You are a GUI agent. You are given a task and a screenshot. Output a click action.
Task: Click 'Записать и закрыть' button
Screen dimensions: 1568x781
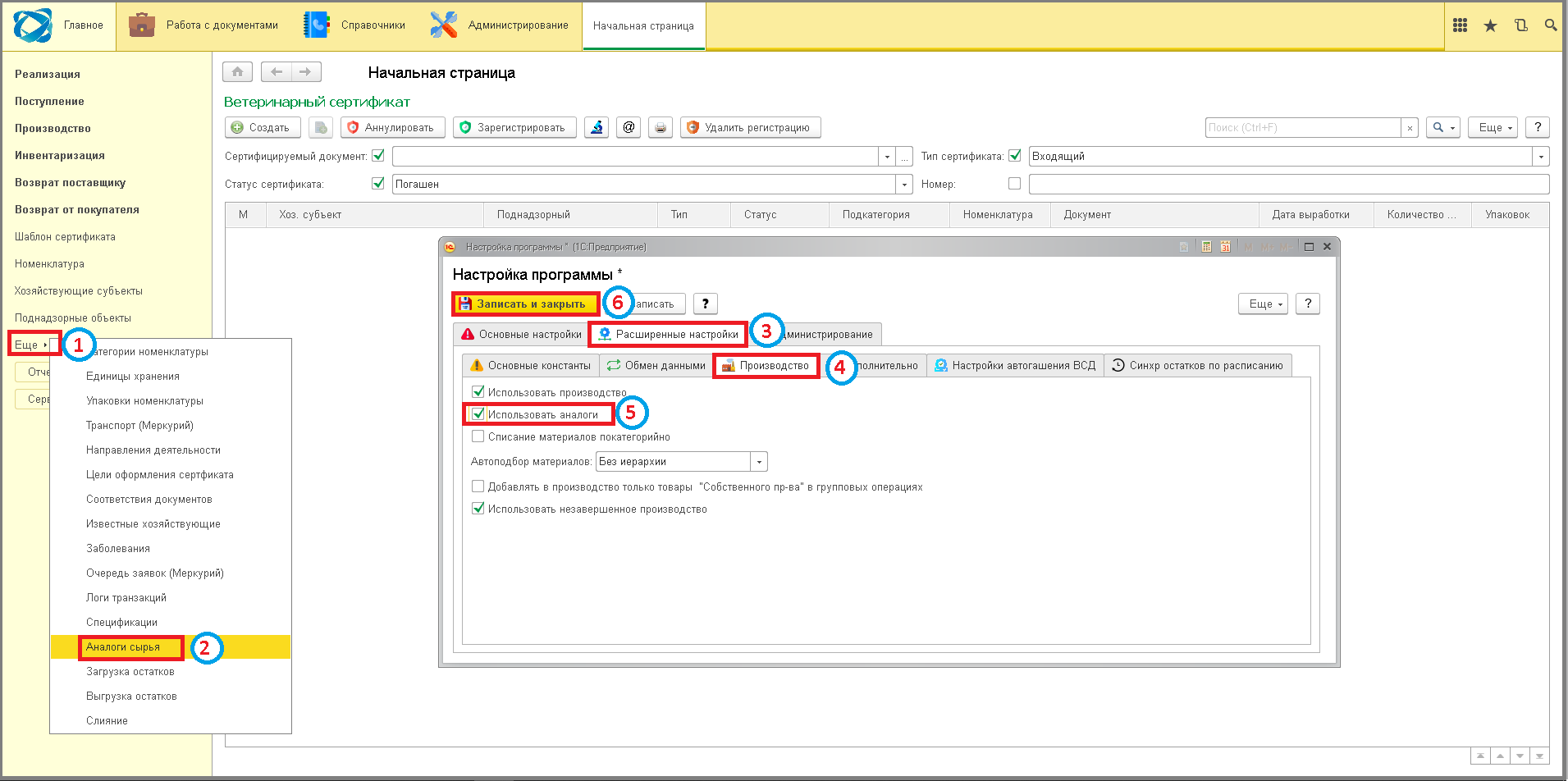pyautogui.click(x=525, y=304)
